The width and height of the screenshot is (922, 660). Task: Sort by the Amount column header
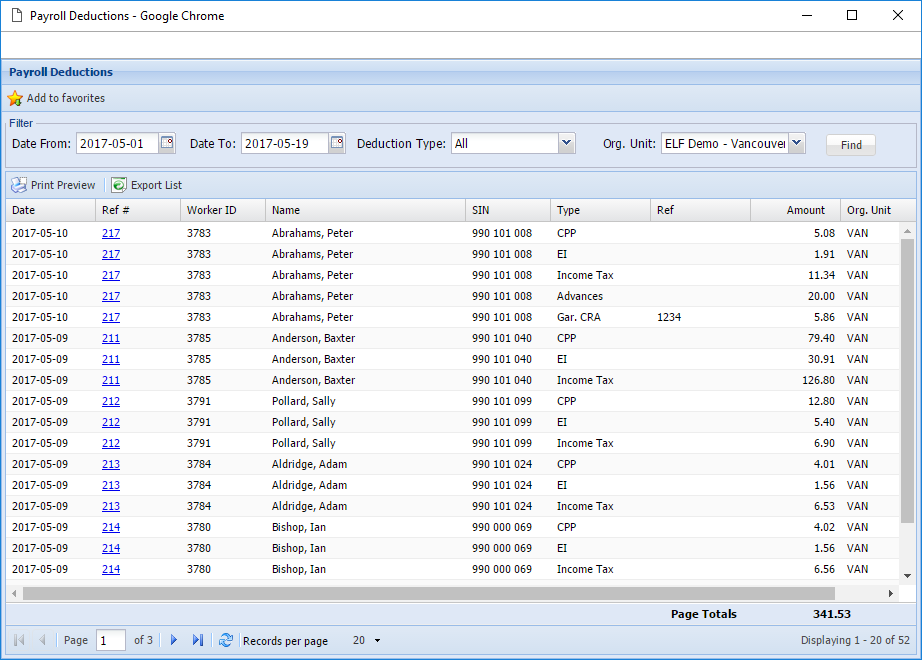point(805,210)
